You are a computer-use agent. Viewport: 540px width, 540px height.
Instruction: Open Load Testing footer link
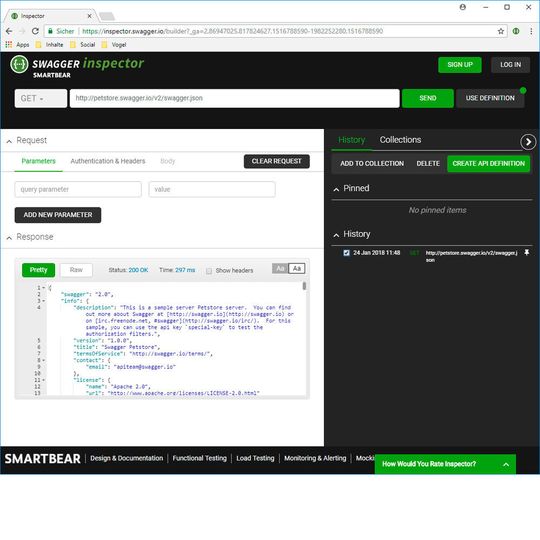pos(255,458)
